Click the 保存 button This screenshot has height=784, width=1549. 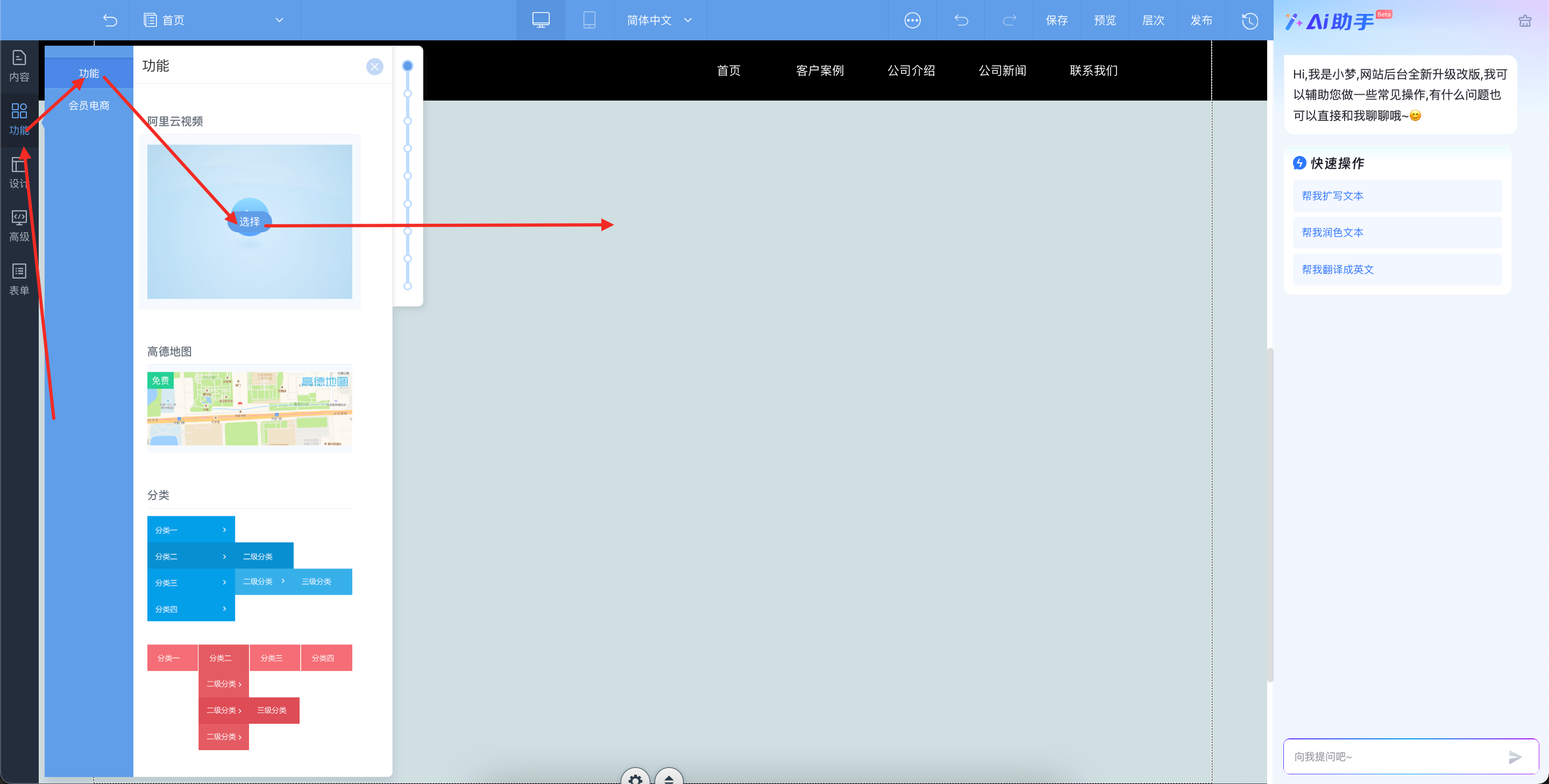click(1056, 20)
